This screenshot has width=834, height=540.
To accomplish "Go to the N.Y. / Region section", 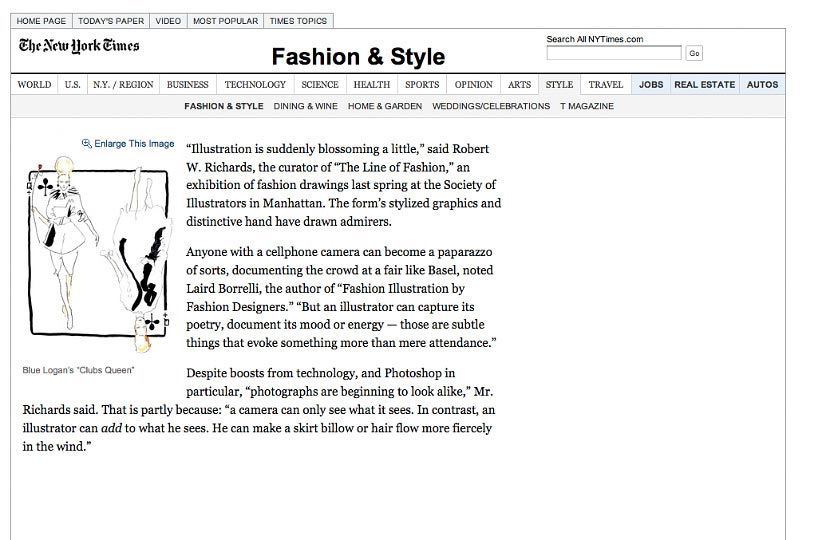I will 123,85.
